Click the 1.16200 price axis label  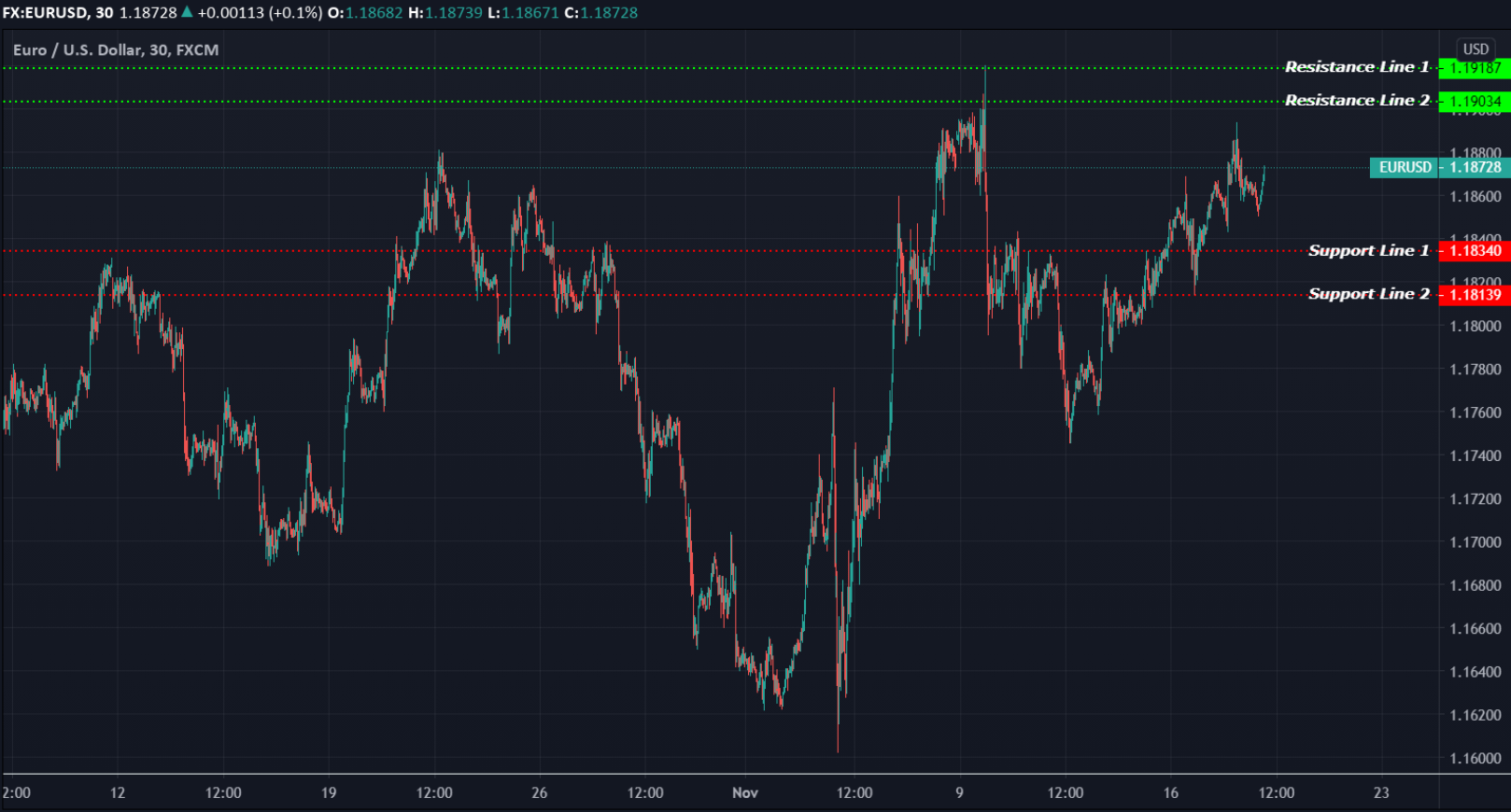(1476, 716)
